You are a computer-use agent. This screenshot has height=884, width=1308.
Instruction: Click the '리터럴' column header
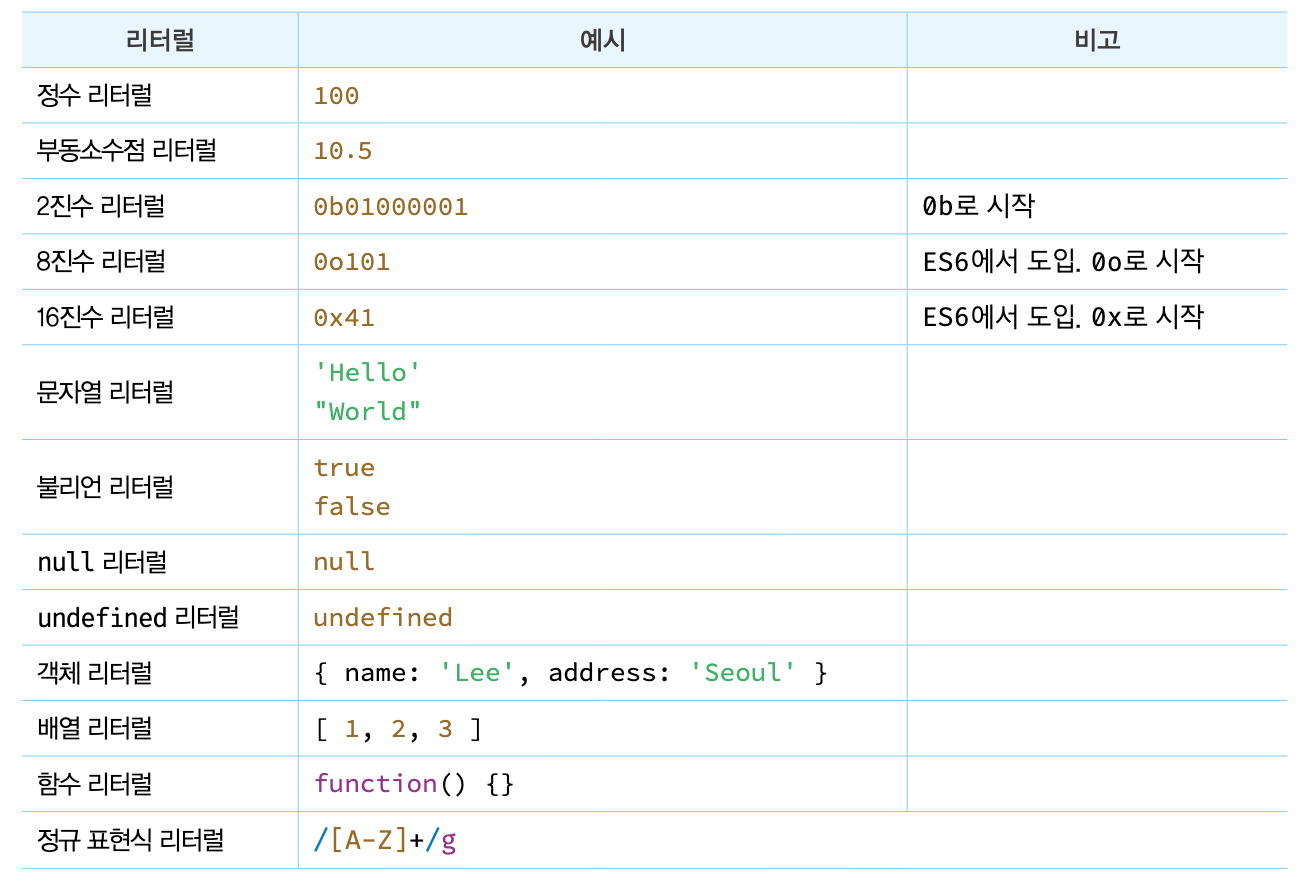click(x=160, y=40)
